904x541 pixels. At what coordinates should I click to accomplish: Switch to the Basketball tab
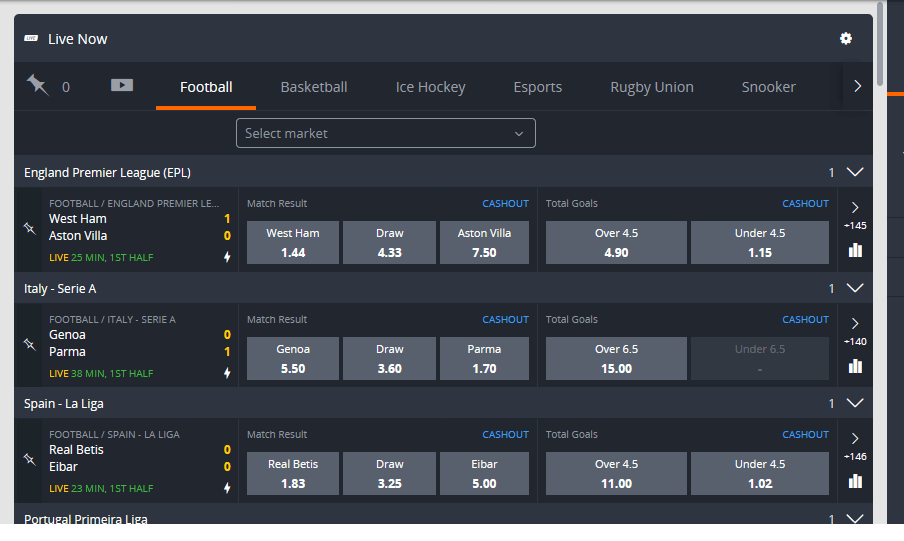[314, 87]
